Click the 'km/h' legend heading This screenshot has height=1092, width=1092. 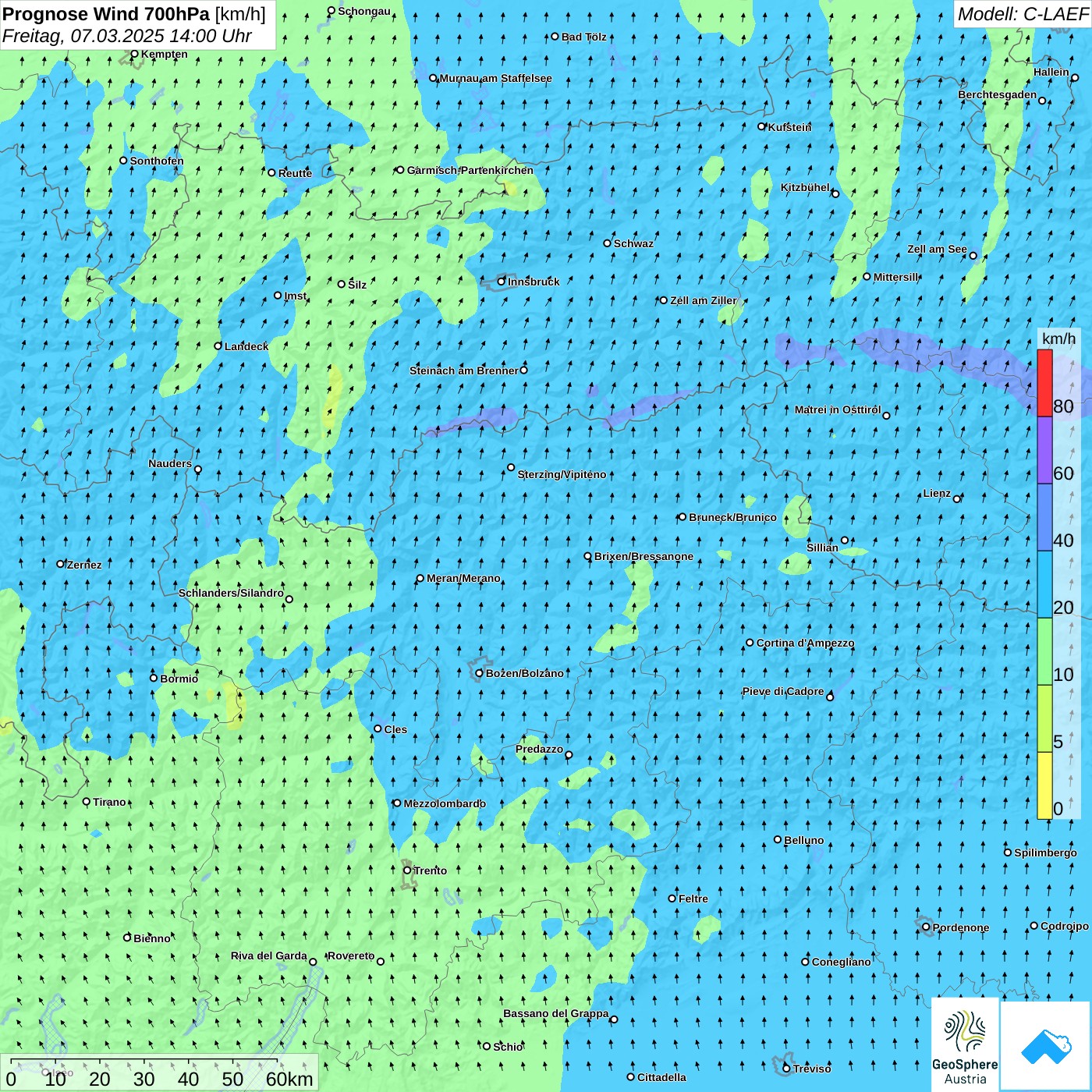1058,338
